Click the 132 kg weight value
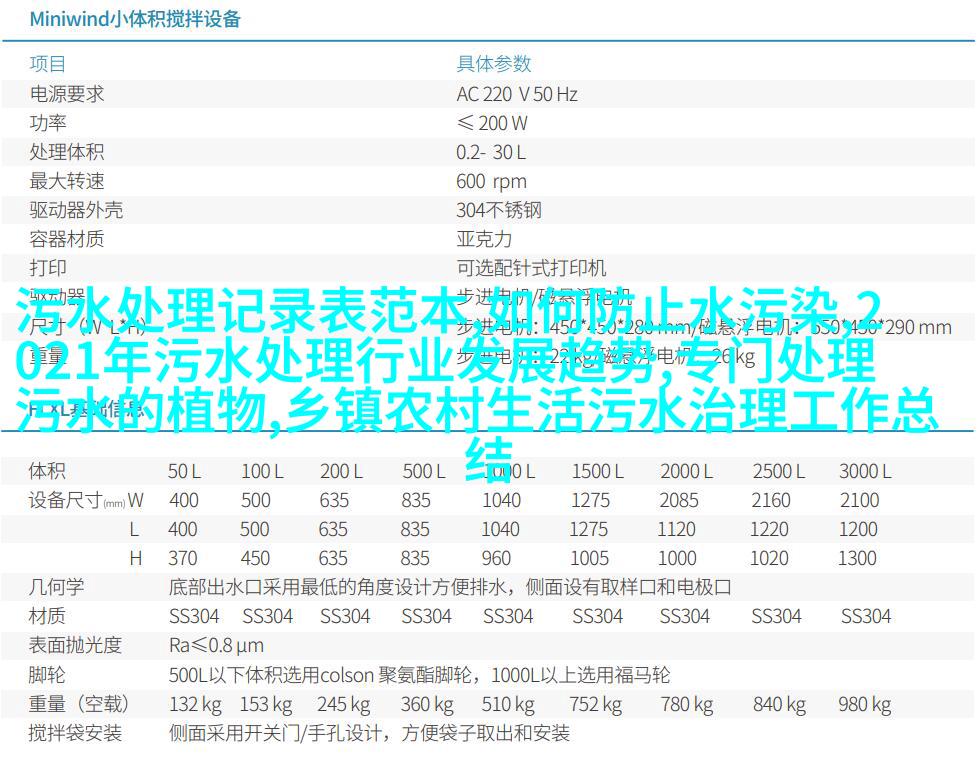Screen dimensions: 978x759 pos(195,705)
